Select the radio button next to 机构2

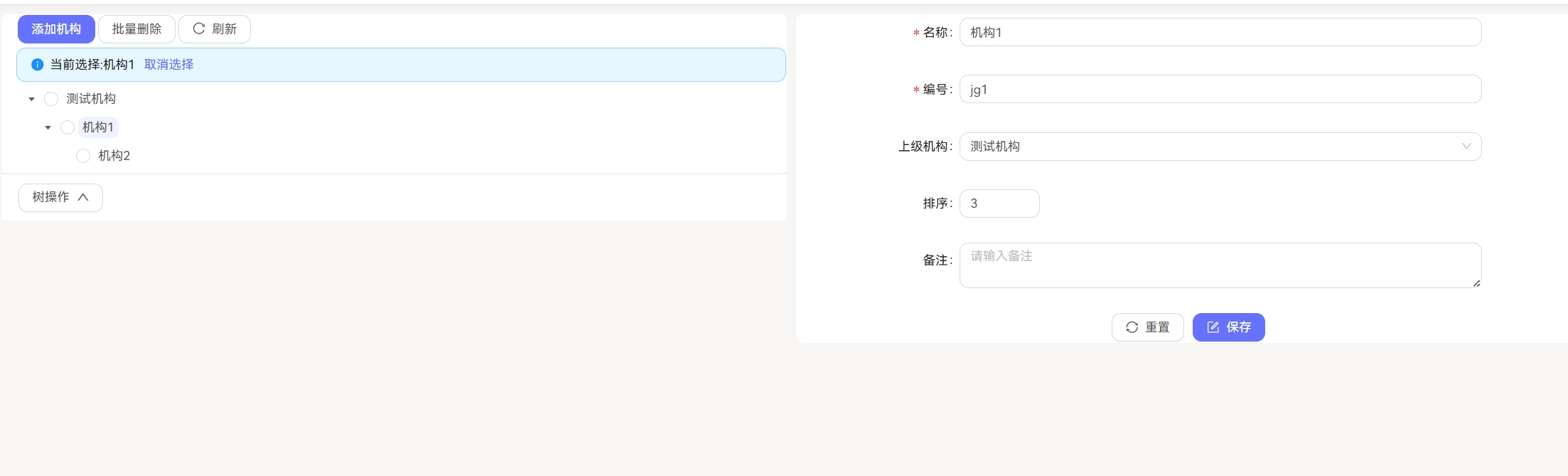point(83,155)
